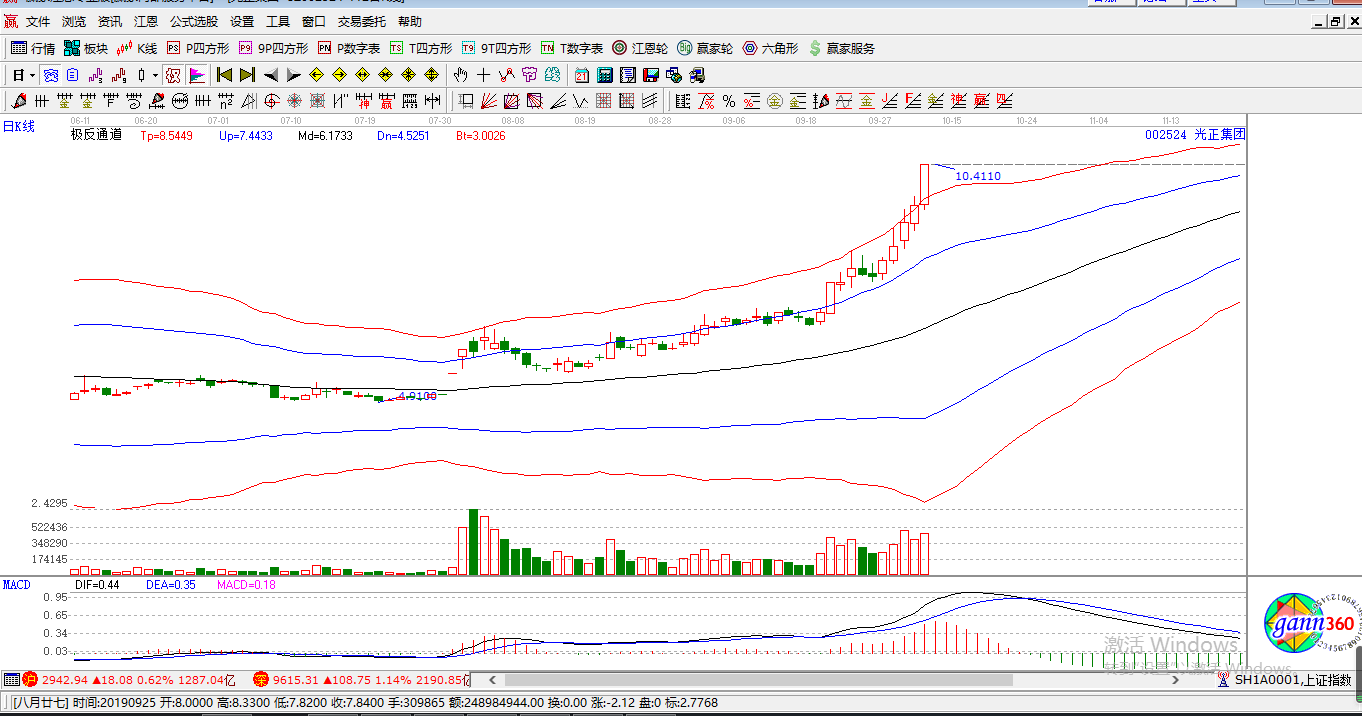Open the calendar icon showing 21
1362x716 pixels.
582,75
